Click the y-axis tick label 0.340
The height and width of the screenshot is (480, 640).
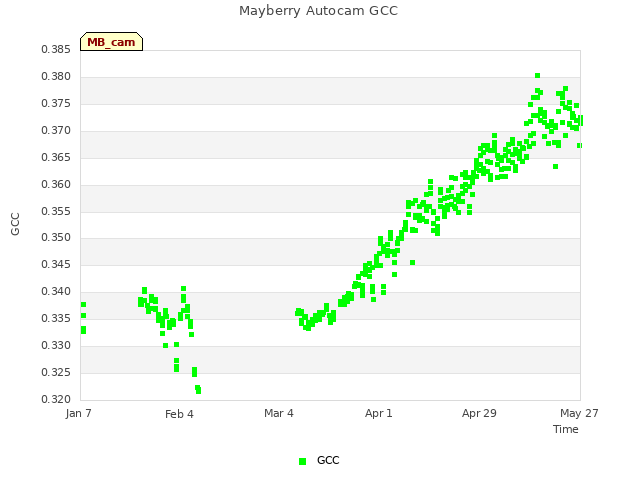(x=56, y=291)
